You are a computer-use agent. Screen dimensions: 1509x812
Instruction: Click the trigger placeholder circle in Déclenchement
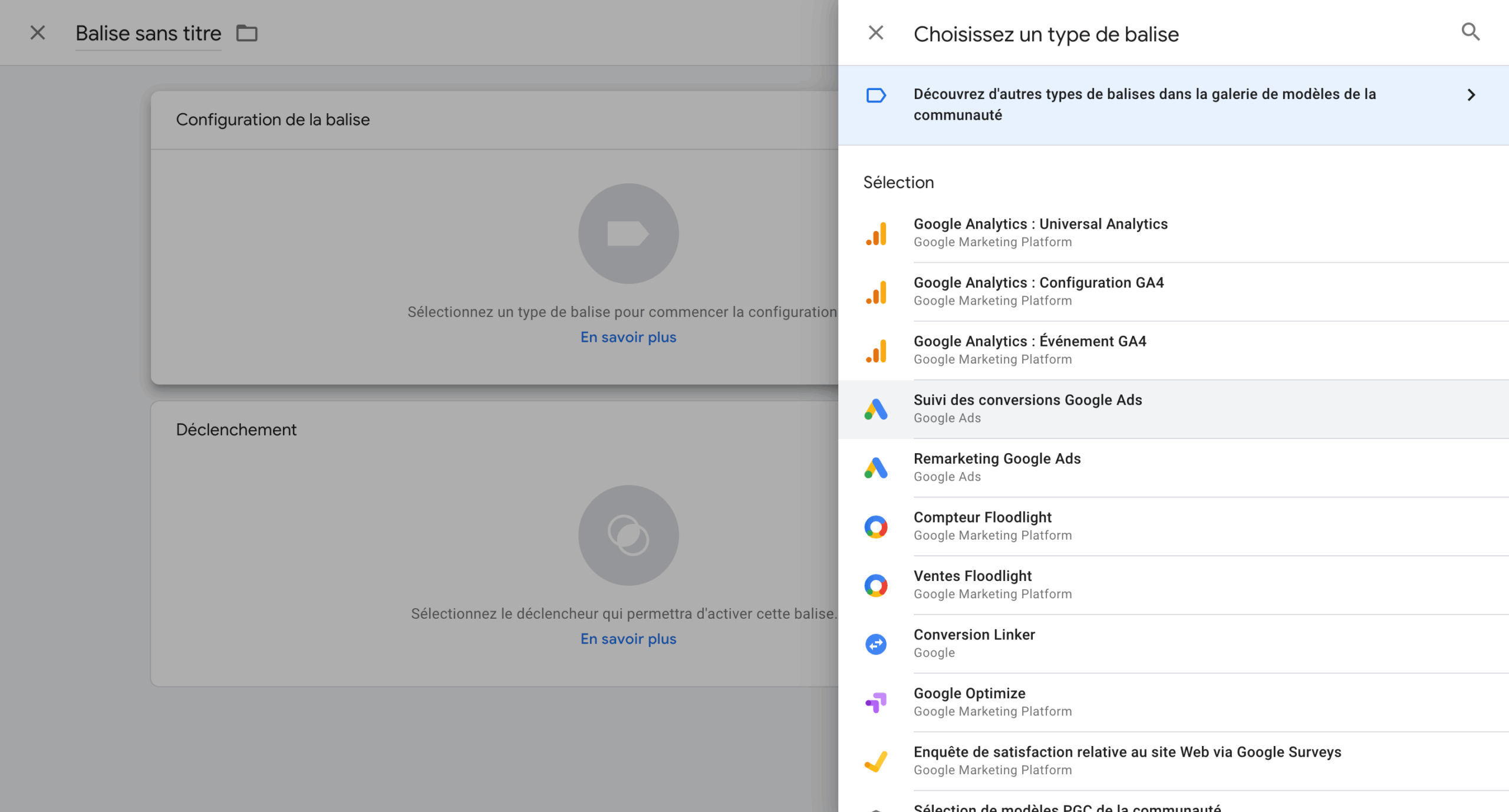click(628, 535)
